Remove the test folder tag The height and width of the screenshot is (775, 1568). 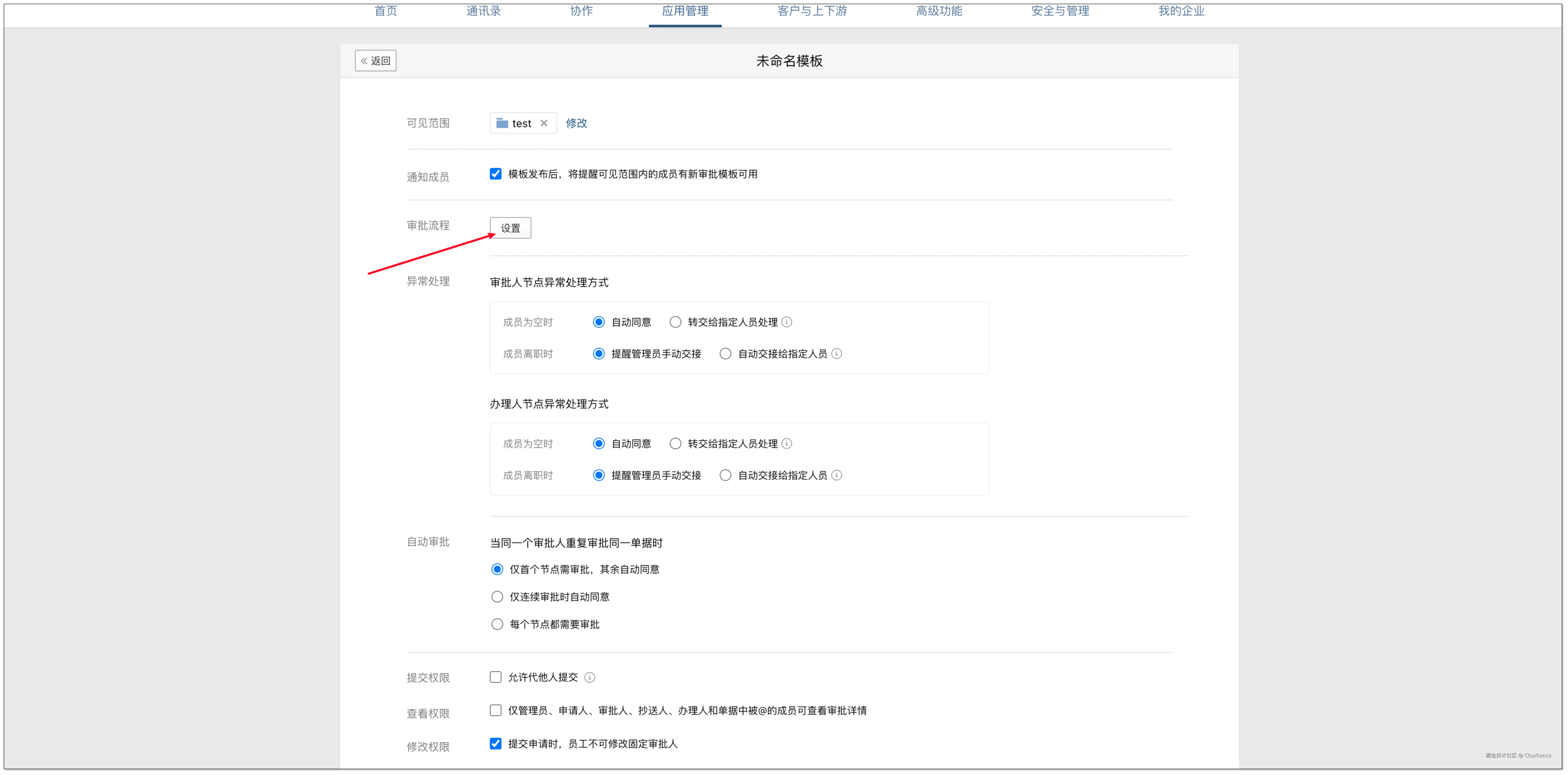[x=544, y=123]
